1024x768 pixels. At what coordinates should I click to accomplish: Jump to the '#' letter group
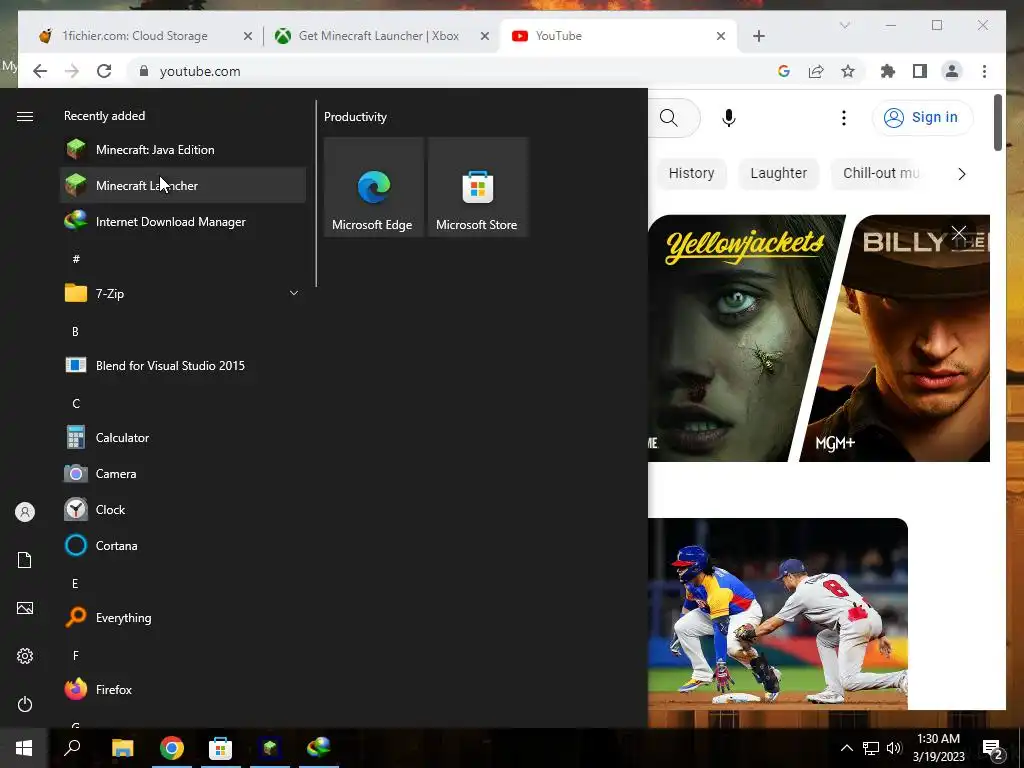[76, 259]
